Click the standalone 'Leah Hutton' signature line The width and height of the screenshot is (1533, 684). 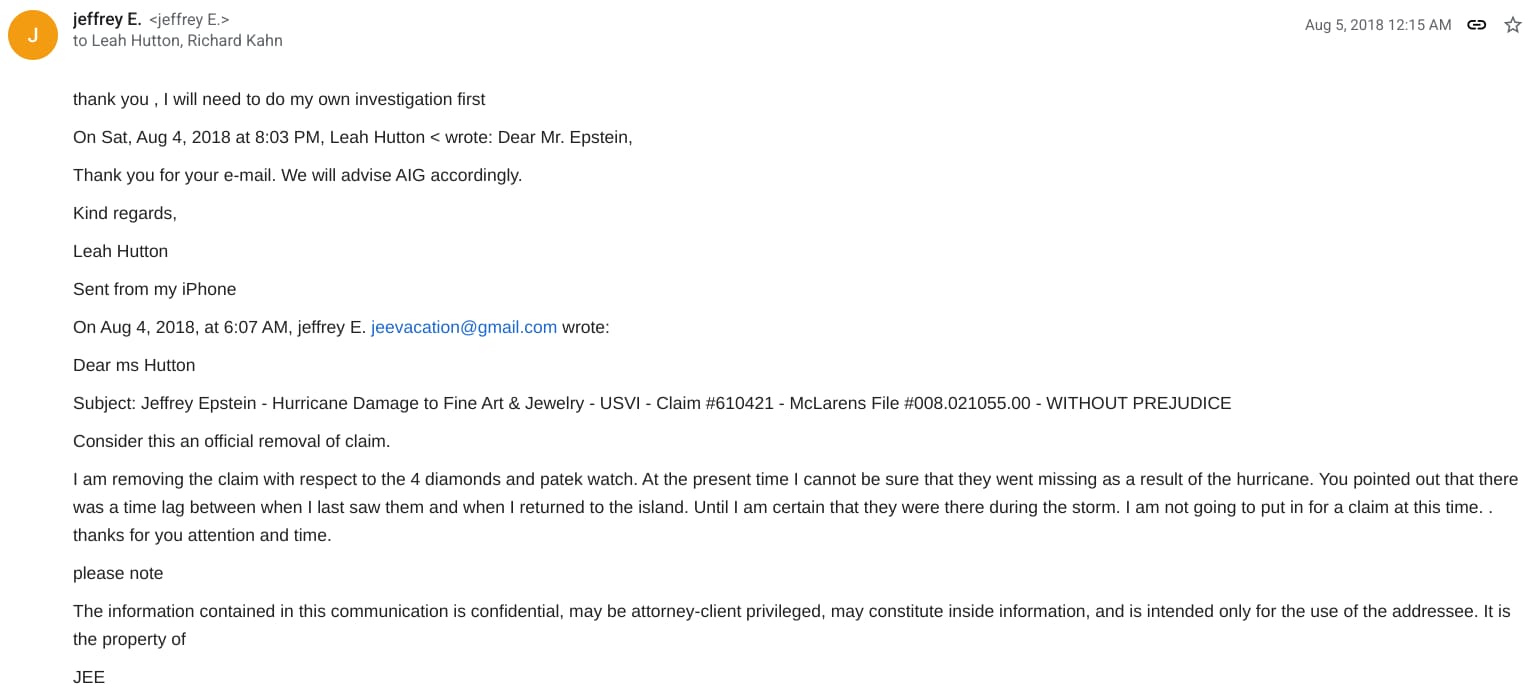120,251
